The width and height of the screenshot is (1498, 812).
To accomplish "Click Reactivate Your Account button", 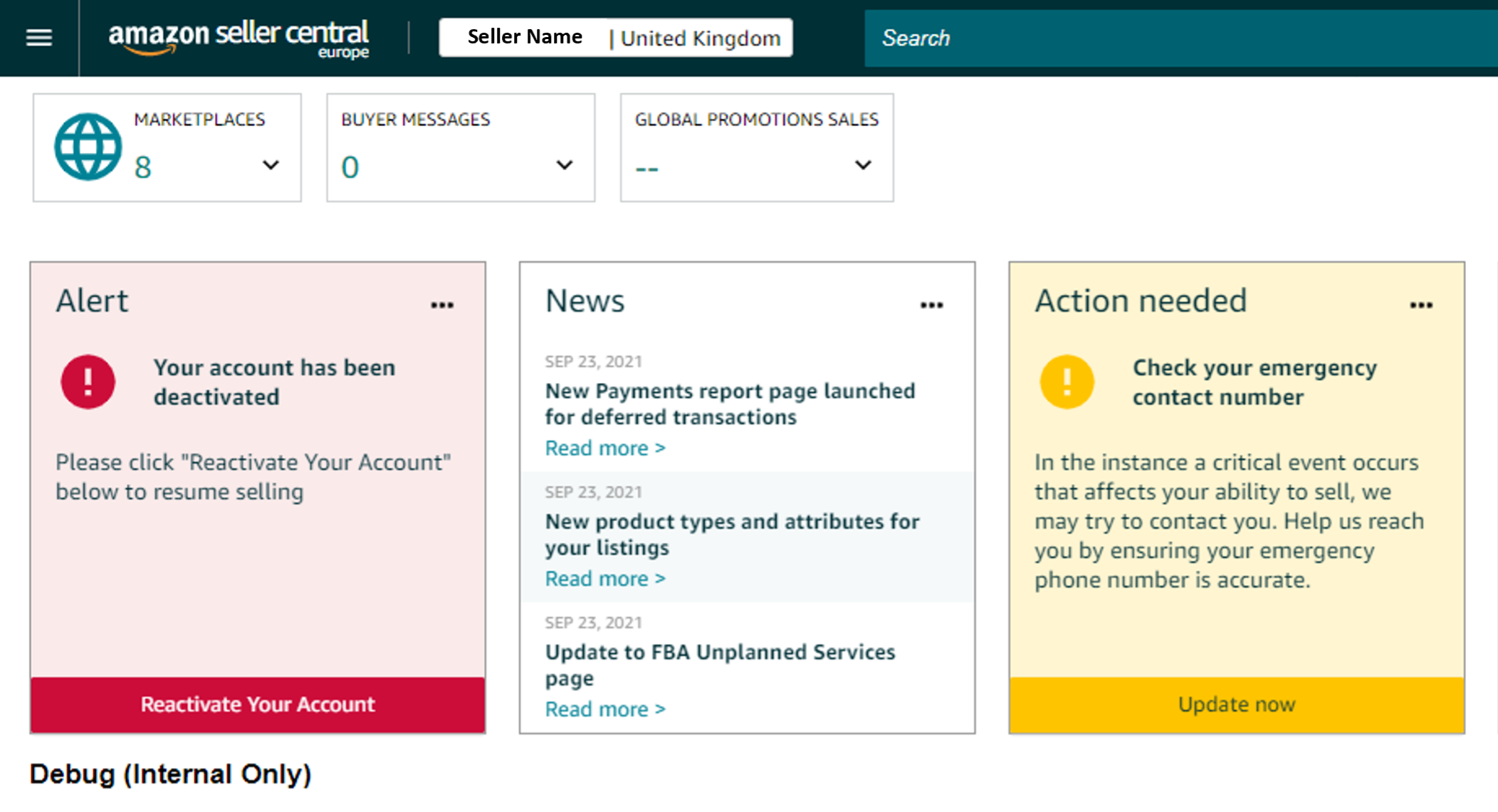I will click(x=258, y=705).
